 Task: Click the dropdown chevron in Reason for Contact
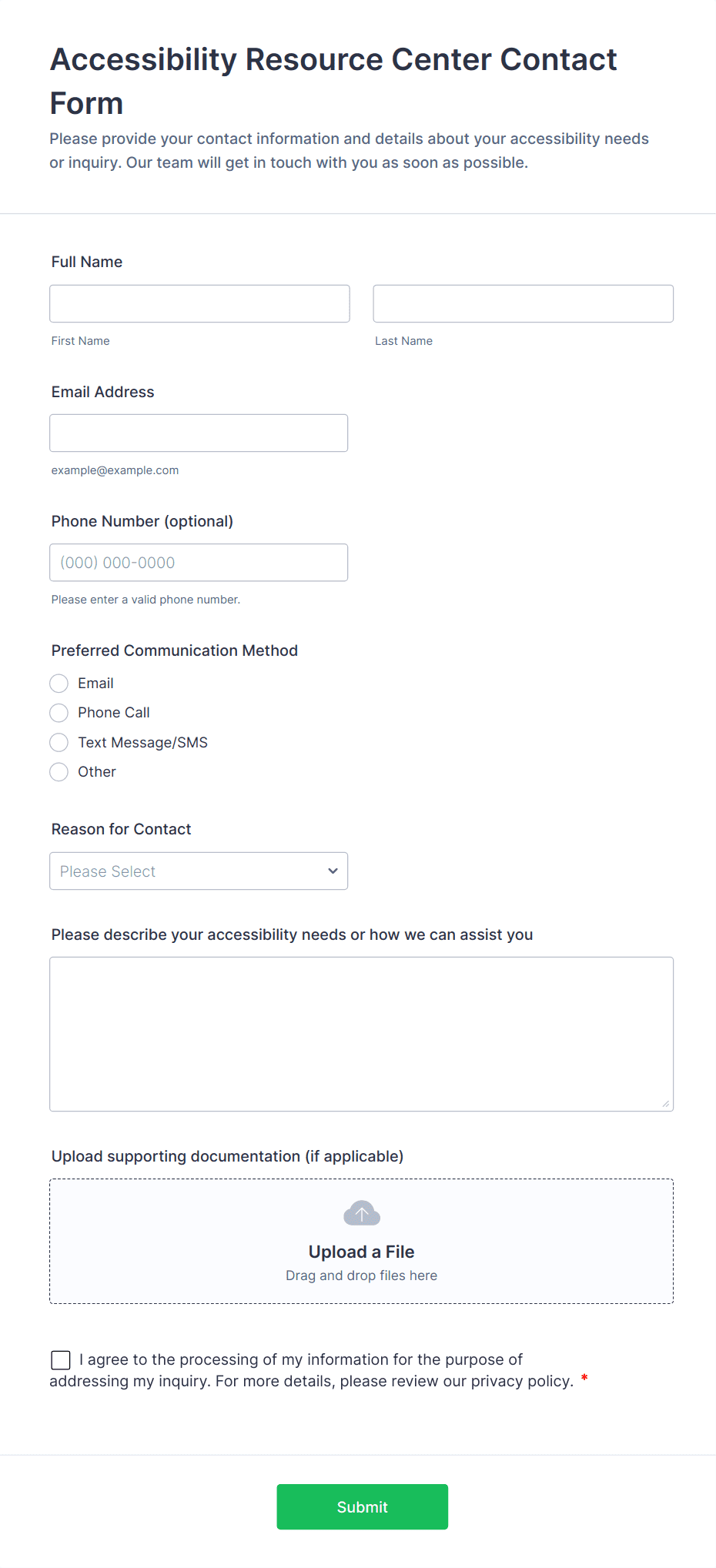pos(333,871)
